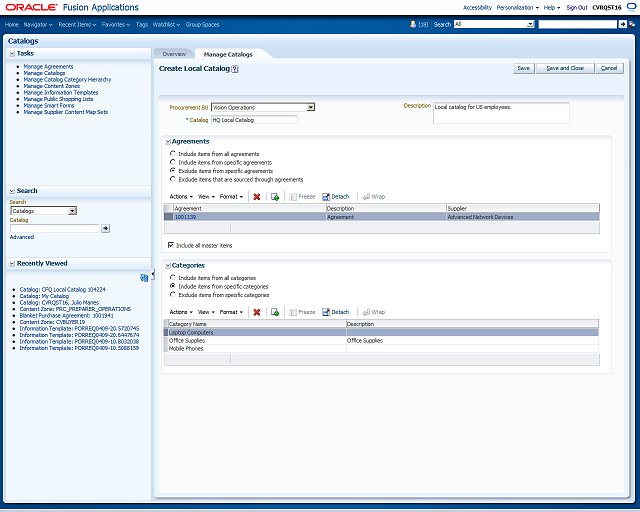Select Include items from specific categories

click(173, 286)
